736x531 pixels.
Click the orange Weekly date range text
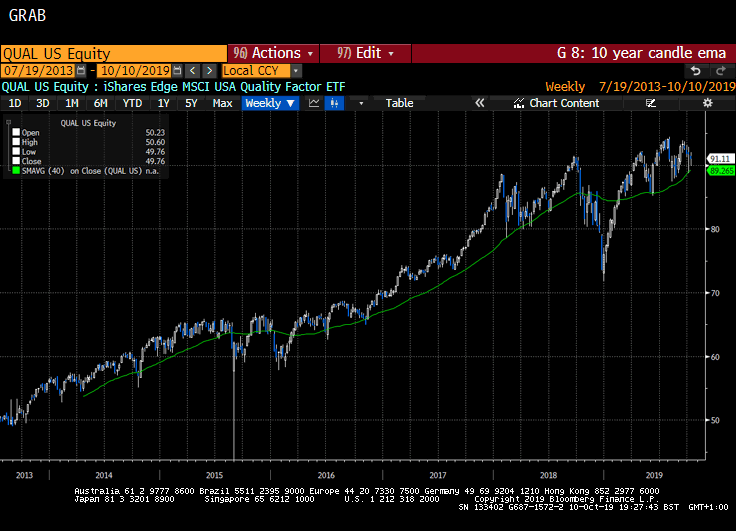coord(640,87)
